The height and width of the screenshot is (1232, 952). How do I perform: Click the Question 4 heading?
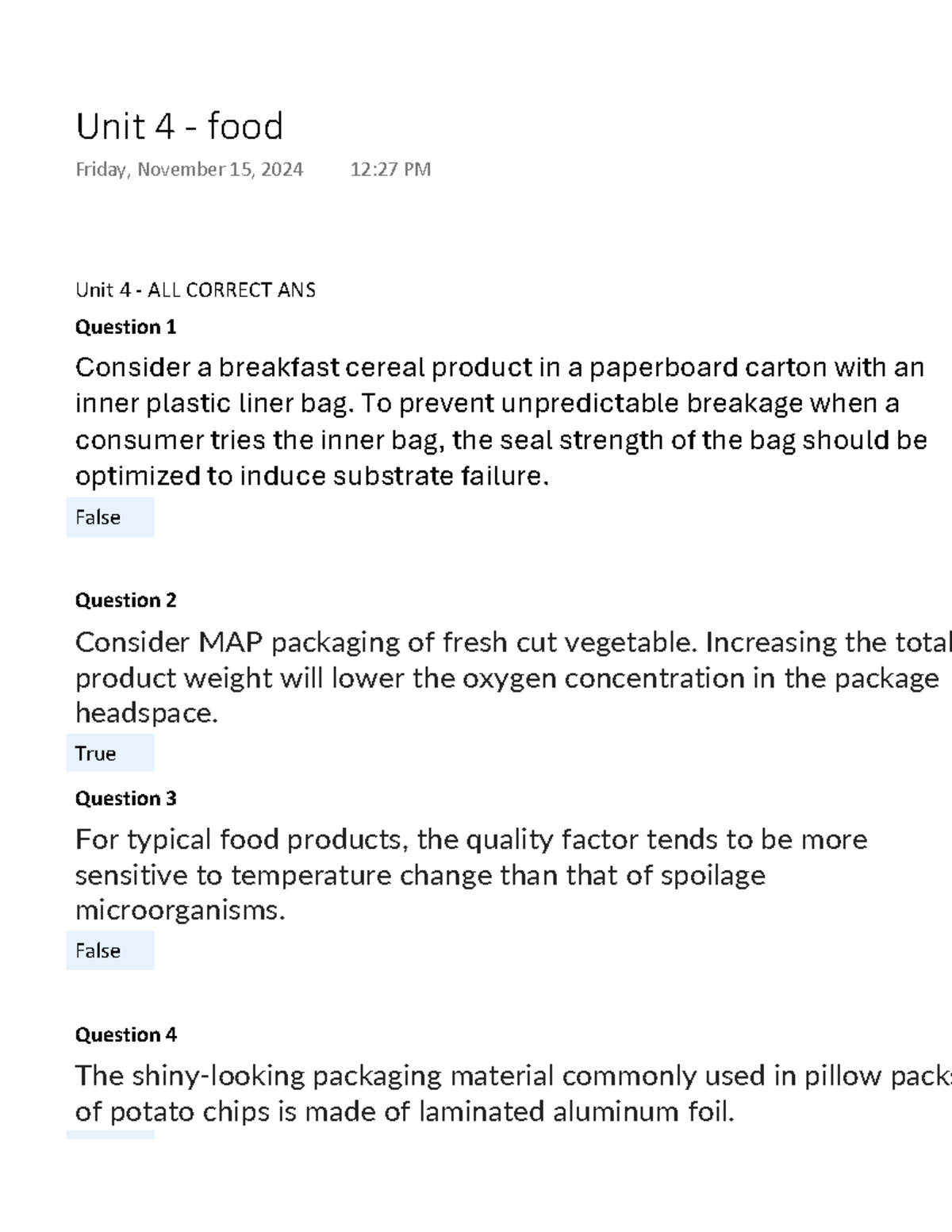coord(125,1035)
